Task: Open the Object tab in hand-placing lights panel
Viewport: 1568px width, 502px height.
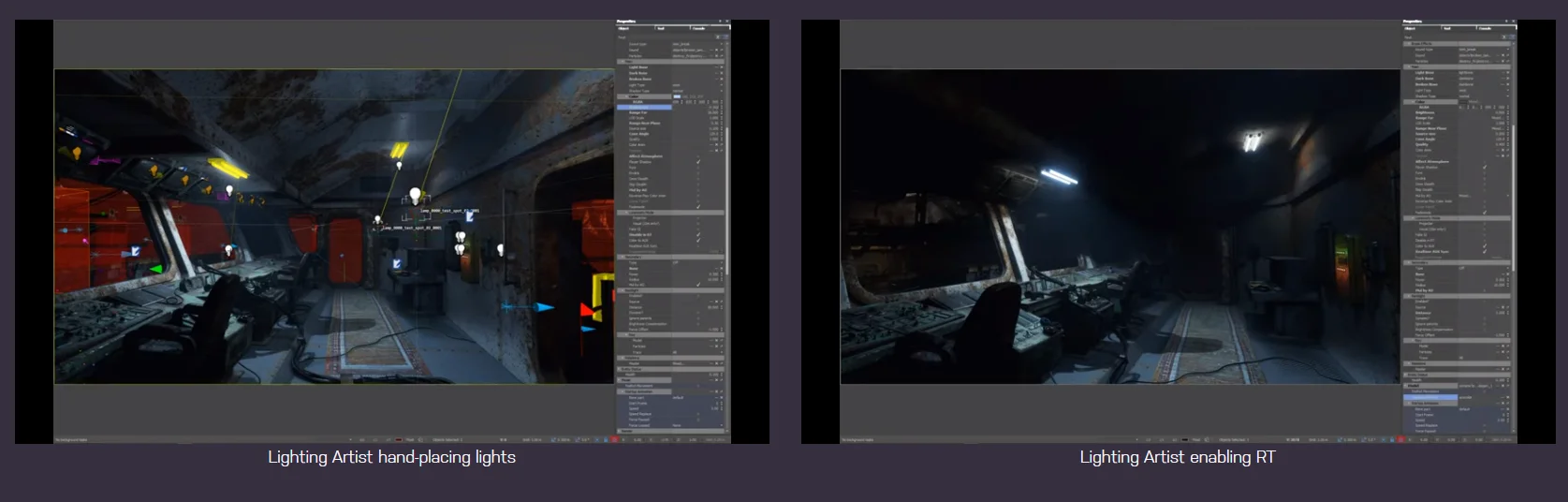Action: (x=623, y=28)
